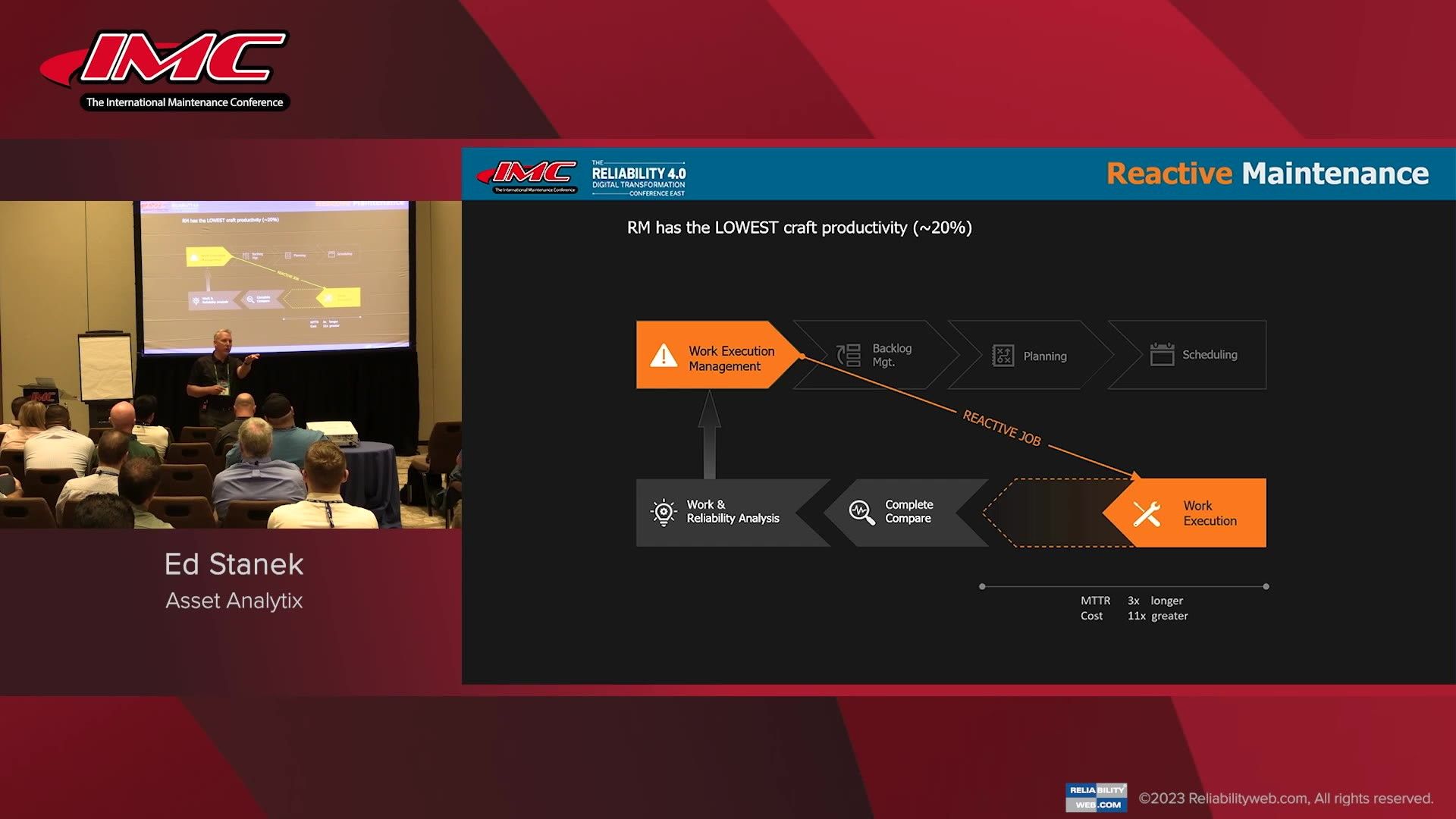
Task: Click the IMC logo on the slide header
Action: pyautogui.click(x=531, y=173)
